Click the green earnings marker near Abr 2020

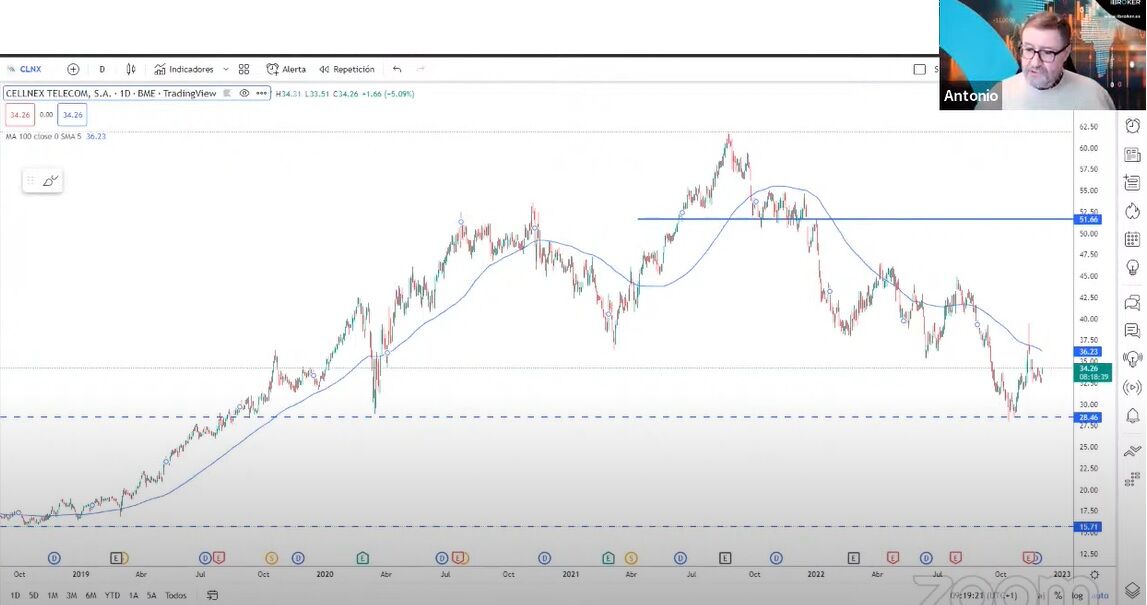[x=363, y=558]
